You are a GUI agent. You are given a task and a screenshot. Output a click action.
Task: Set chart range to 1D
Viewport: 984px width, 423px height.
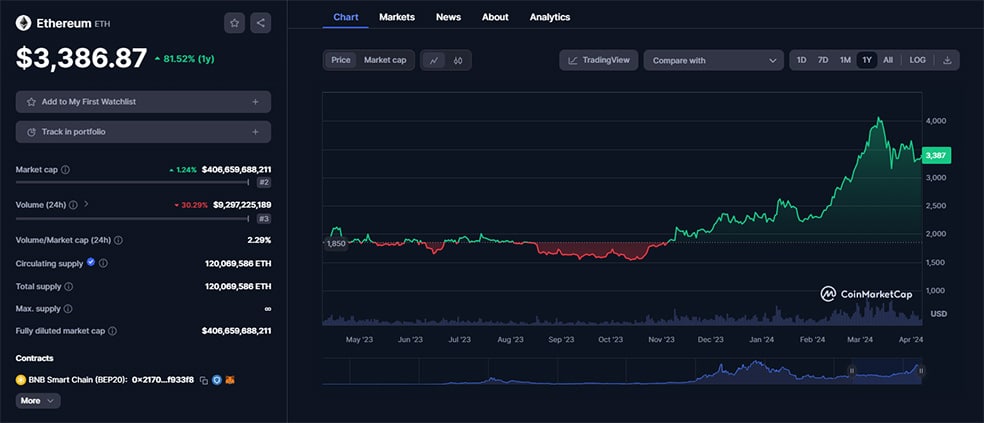(x=801, y=60)
